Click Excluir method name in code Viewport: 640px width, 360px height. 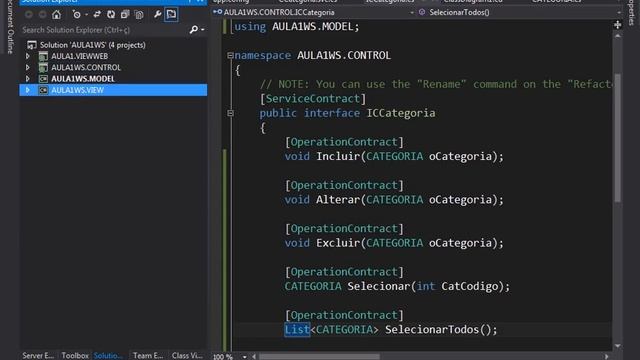338,243
